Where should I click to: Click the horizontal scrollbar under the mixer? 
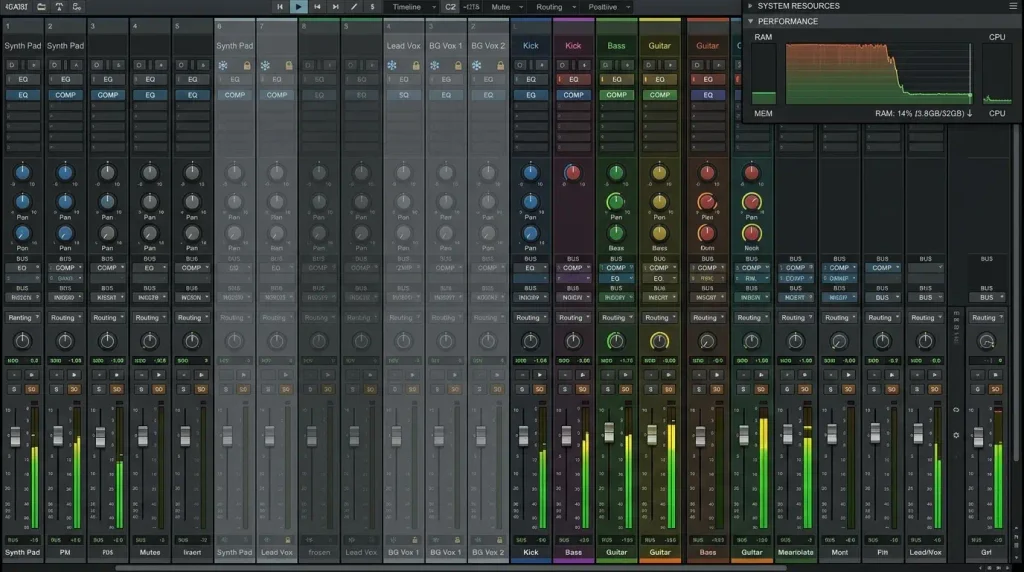[451, 568]
